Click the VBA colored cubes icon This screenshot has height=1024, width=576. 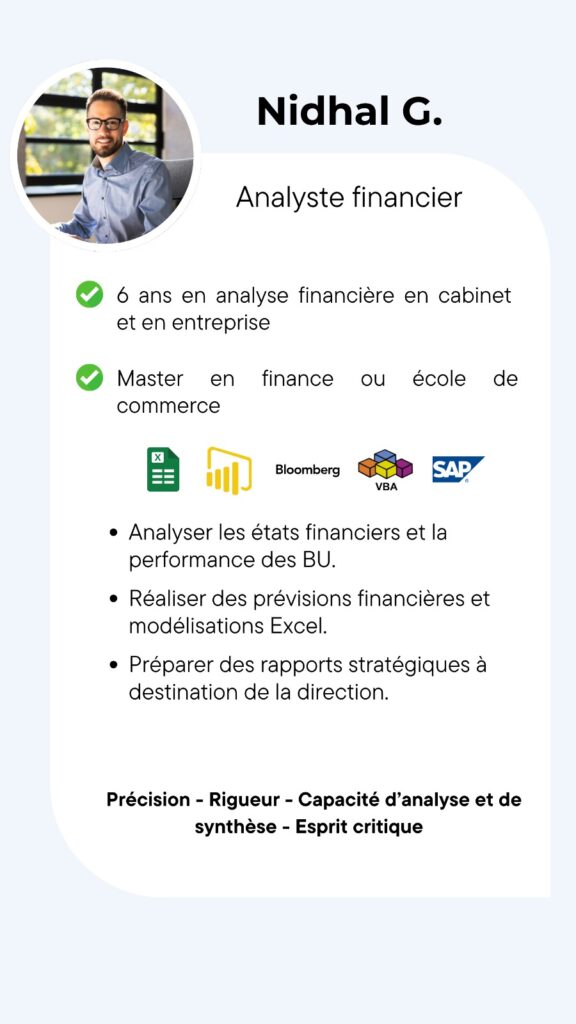(x=386, y=470)
